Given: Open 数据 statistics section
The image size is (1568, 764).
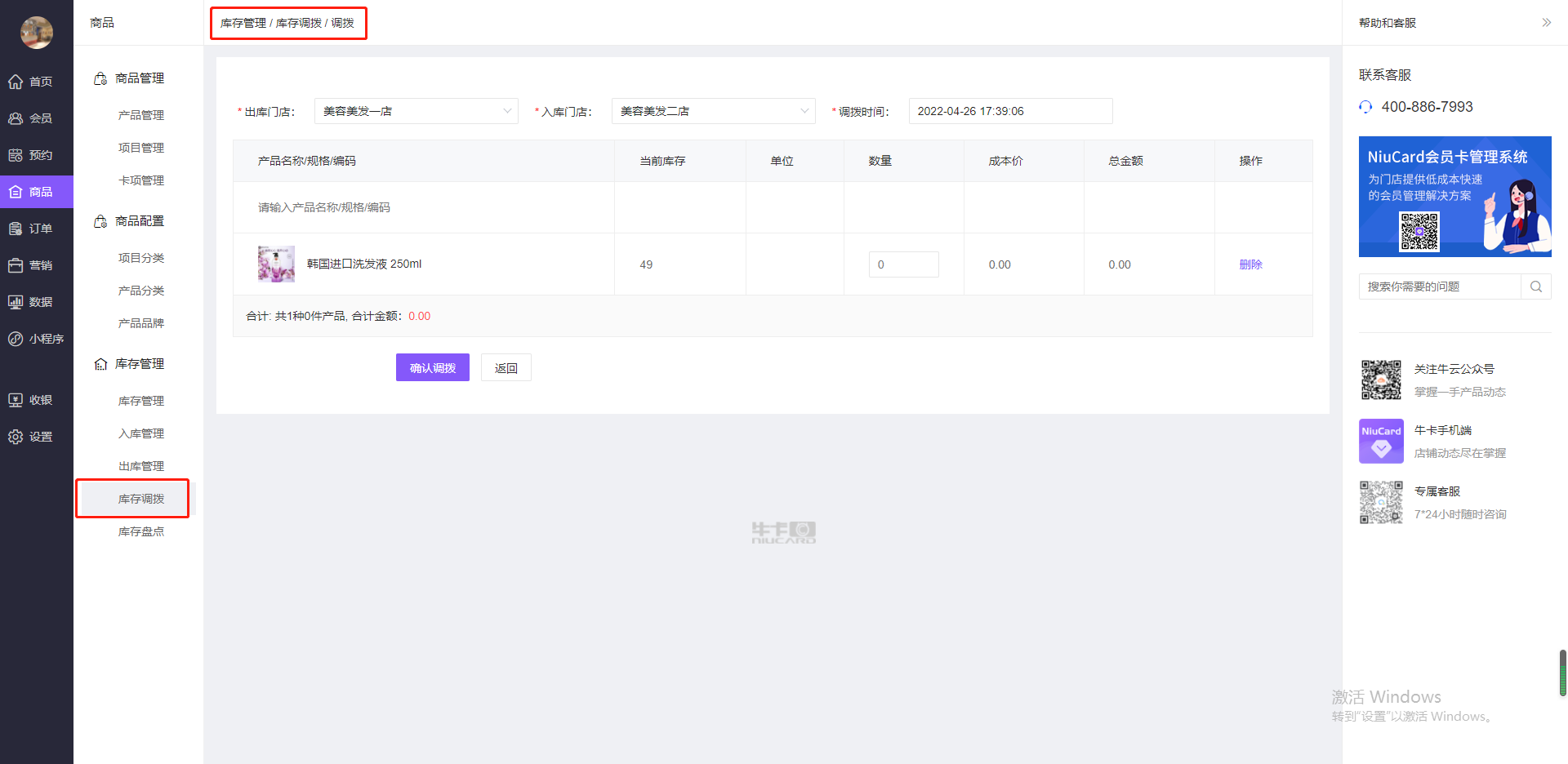Looking at the screenshot, I should pyautogui.click(x=31, y=302).
